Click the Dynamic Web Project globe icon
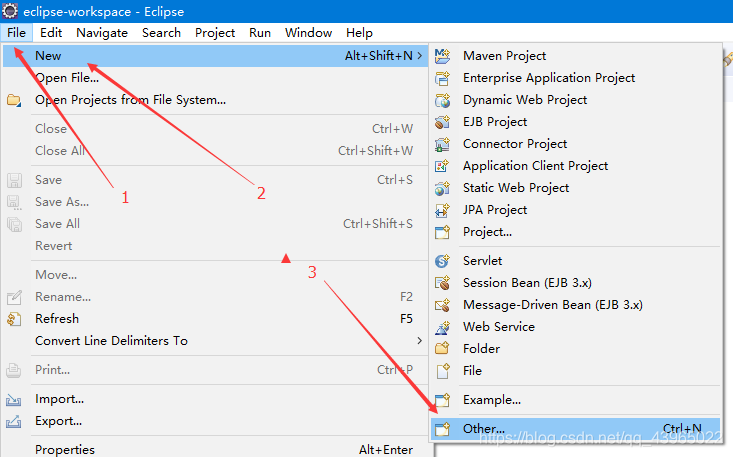This screenshot has height=457, width=733. pyautogui.click(x=442, y=100)
